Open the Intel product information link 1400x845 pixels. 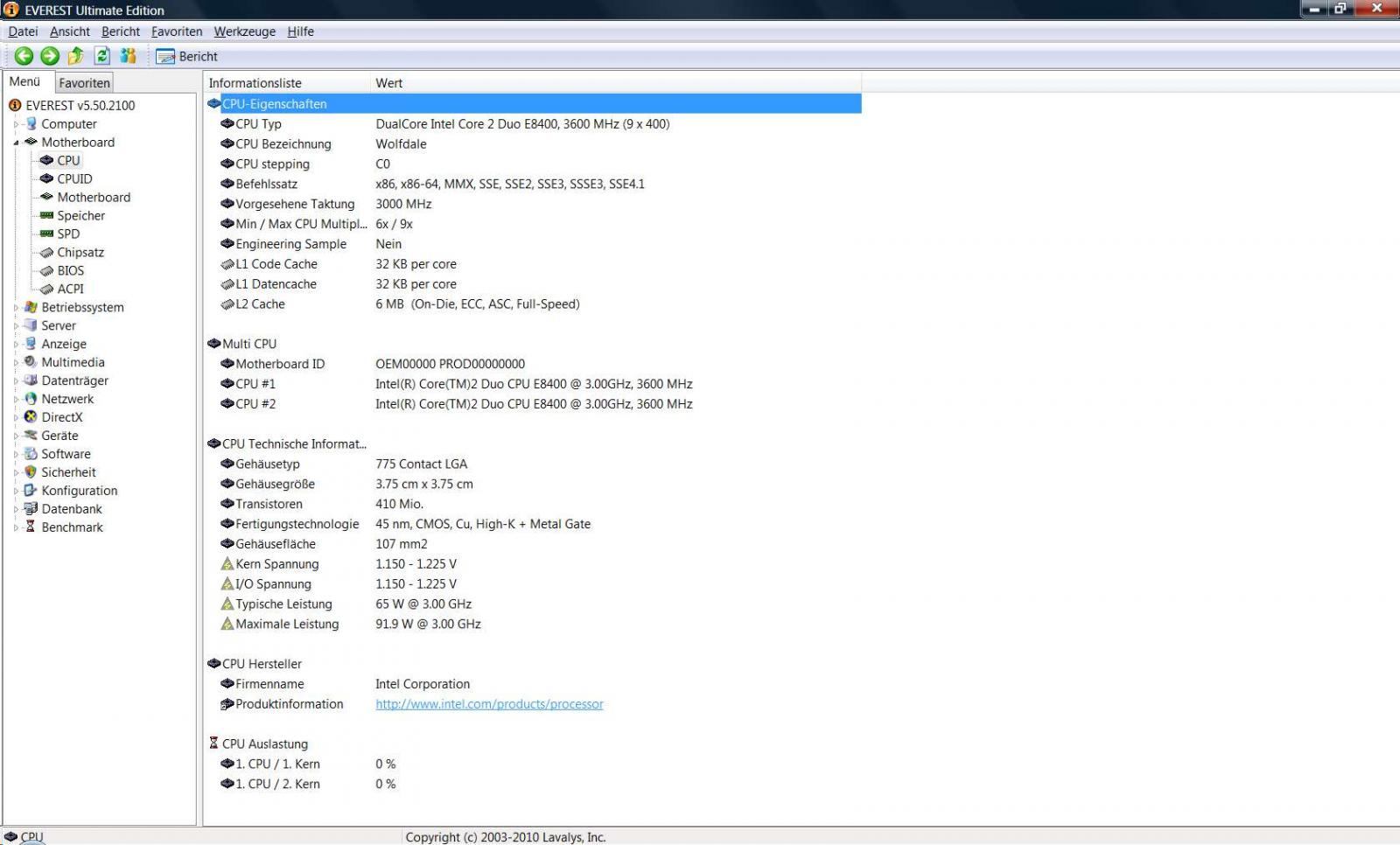coord(489,704)
